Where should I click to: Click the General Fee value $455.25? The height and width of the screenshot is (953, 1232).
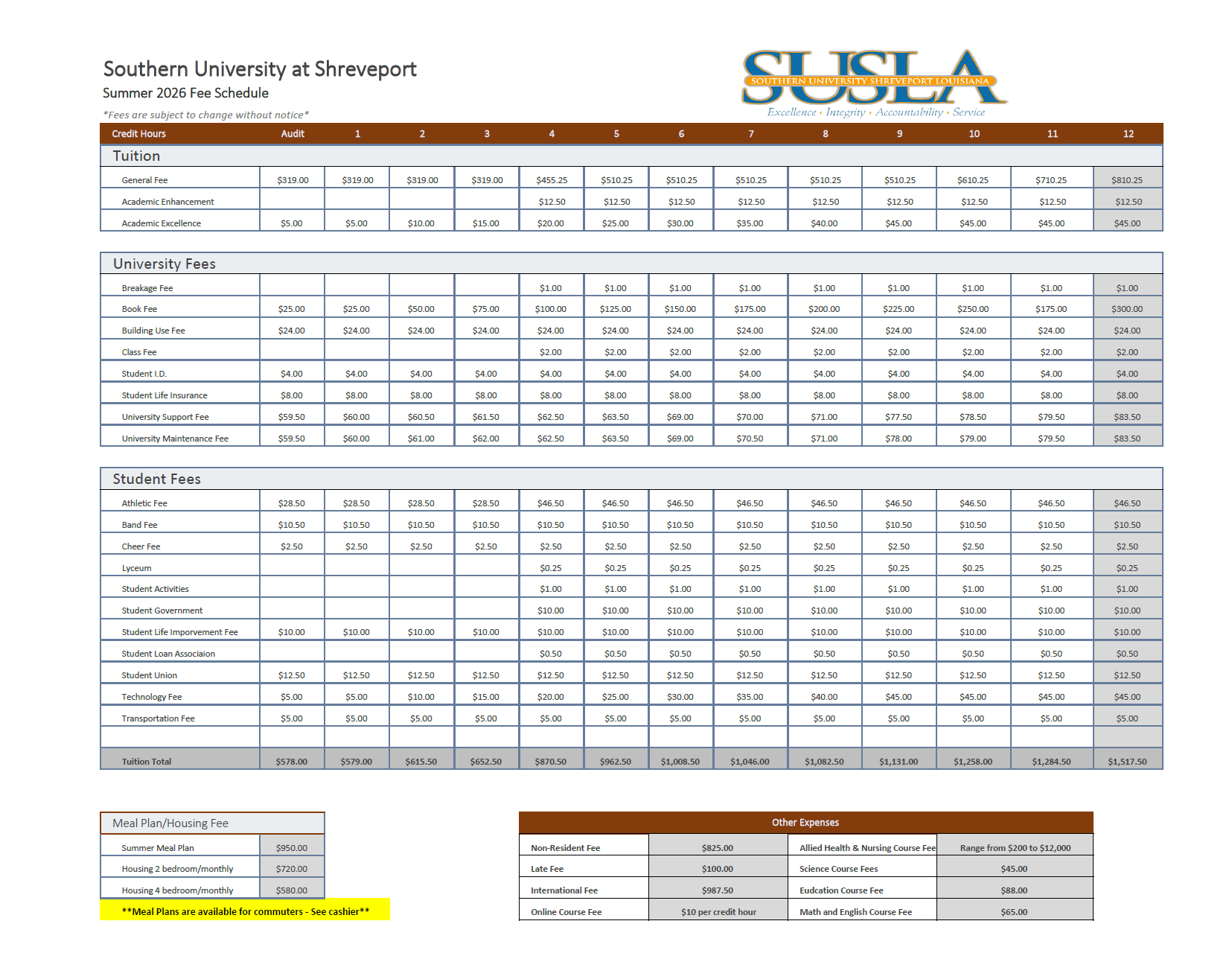coord(552,180)
